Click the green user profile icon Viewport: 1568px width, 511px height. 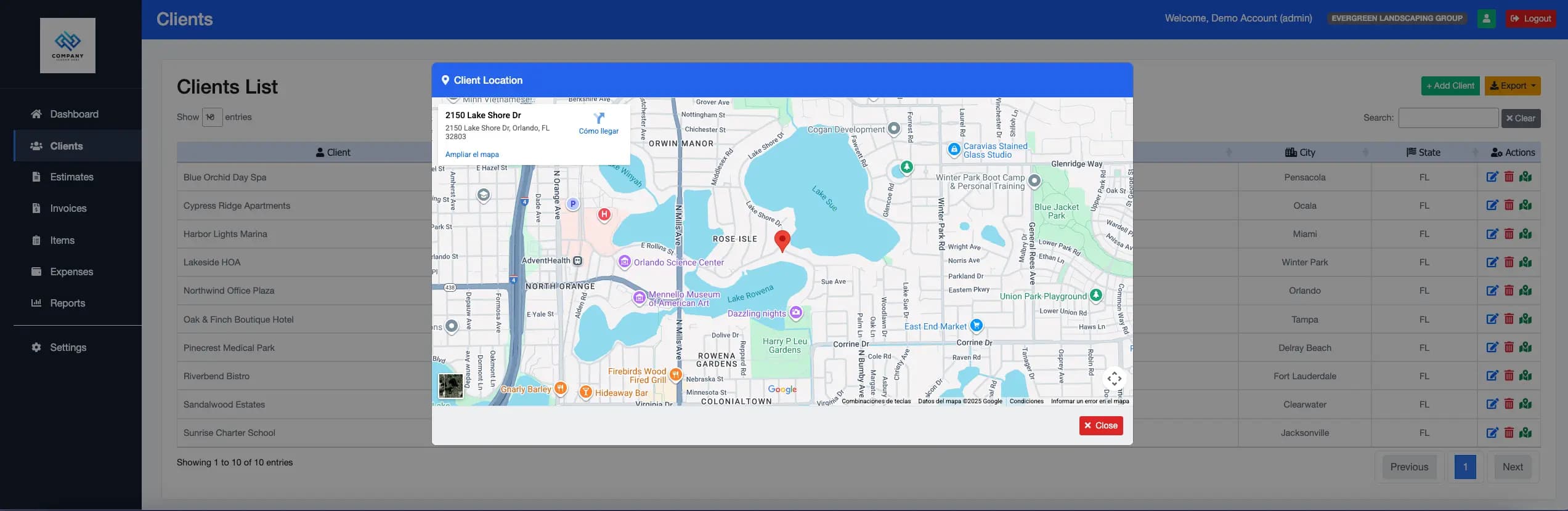1486,18
